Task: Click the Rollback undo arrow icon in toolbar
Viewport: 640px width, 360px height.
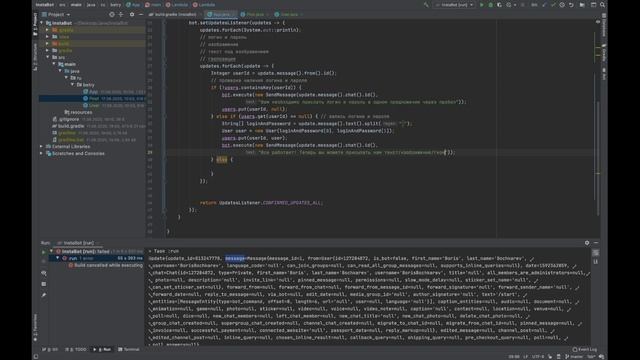Action: (x=571, y=5)
